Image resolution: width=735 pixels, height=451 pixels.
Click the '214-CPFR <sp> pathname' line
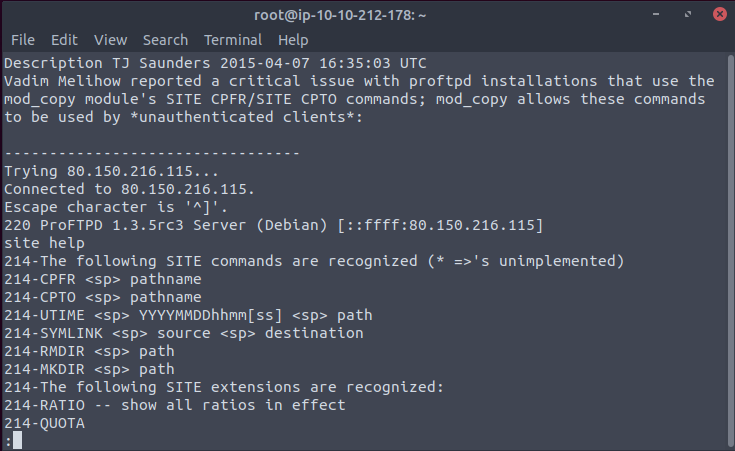click(103, 279)
